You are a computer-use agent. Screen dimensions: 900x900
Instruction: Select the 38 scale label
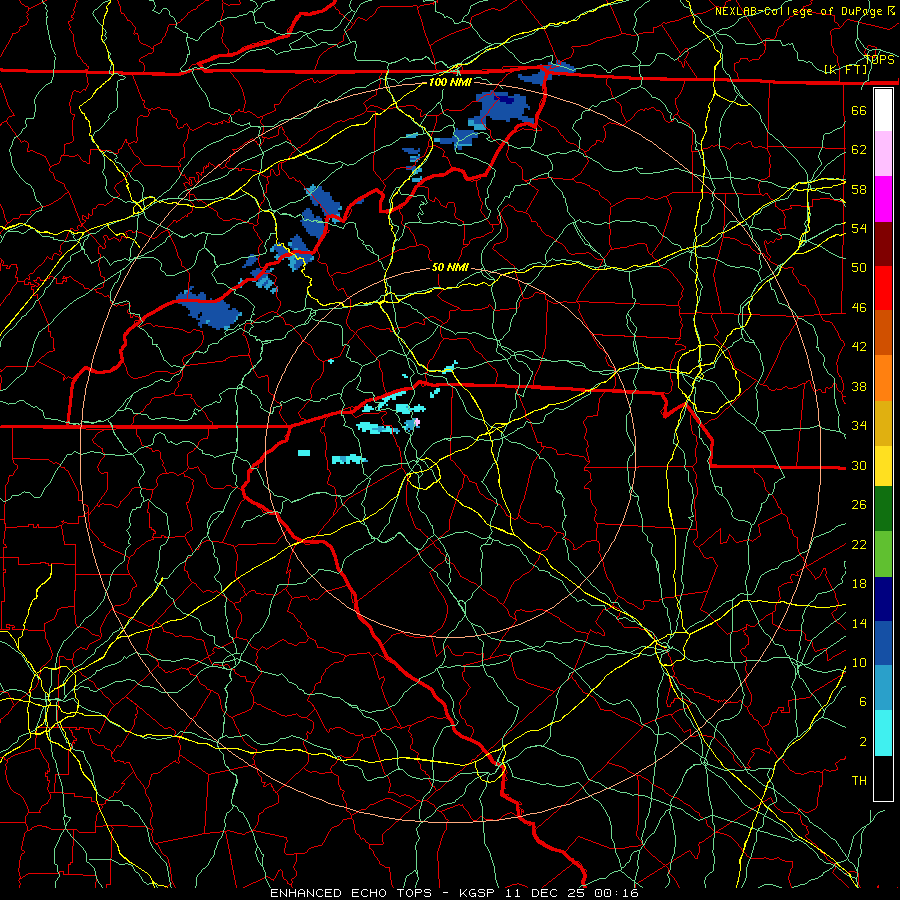tap(859, 386)
